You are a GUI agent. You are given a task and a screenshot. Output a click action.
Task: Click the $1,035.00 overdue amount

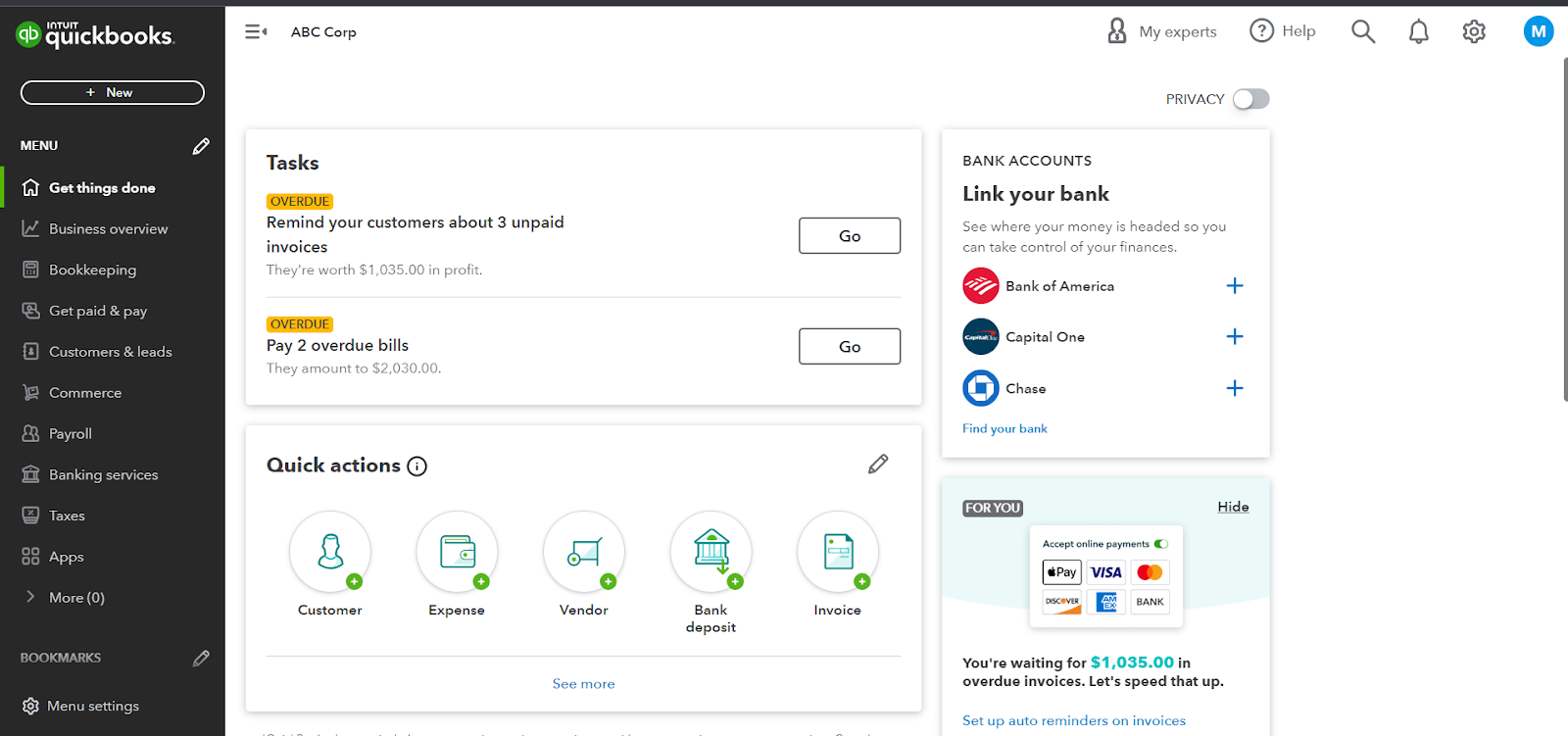point(1132,662)
